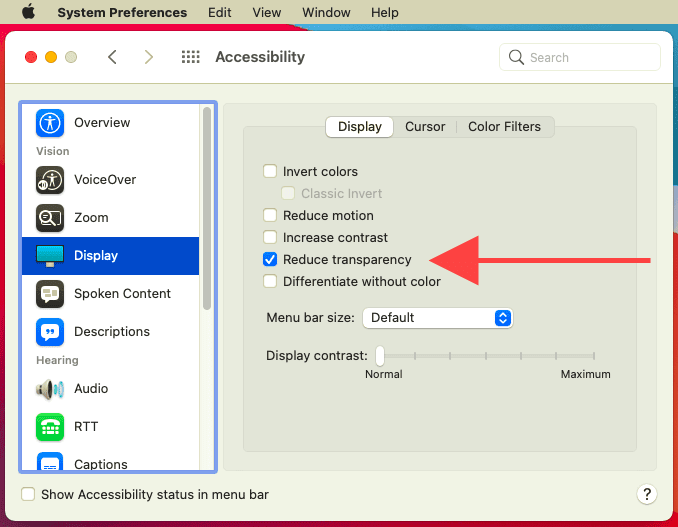Open the Window menu
This screenshot has width=678, height=527.
[326, 13]
